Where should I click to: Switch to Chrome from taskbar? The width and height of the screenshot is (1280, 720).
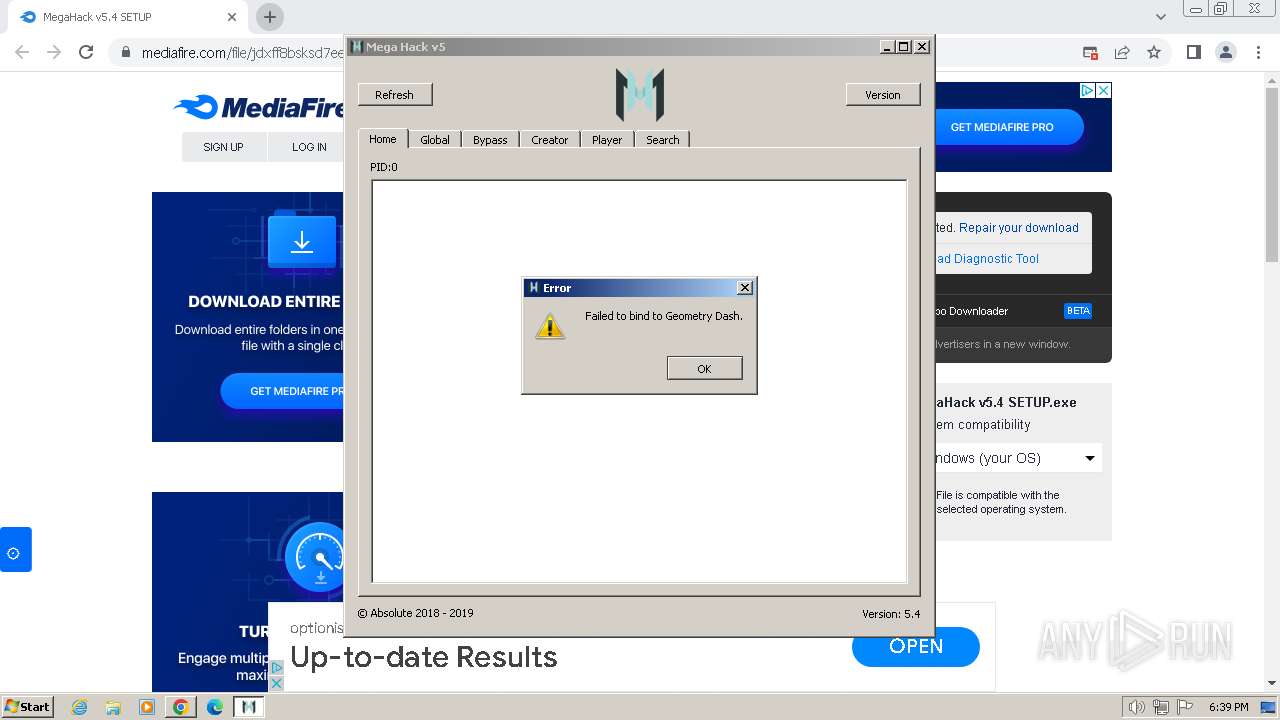click(x=180, y=707)
